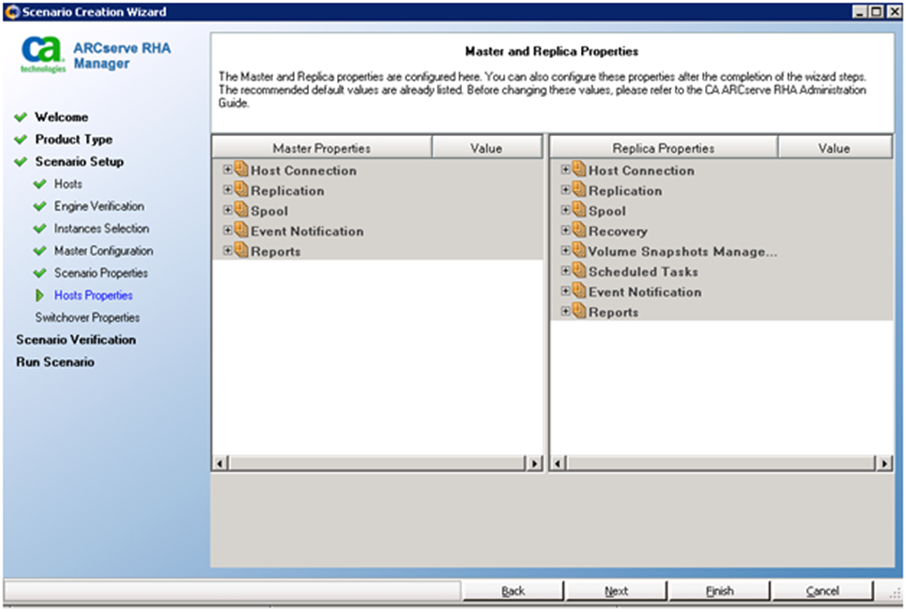Click the Master Host Connection folder icon

tap(241, 169)
